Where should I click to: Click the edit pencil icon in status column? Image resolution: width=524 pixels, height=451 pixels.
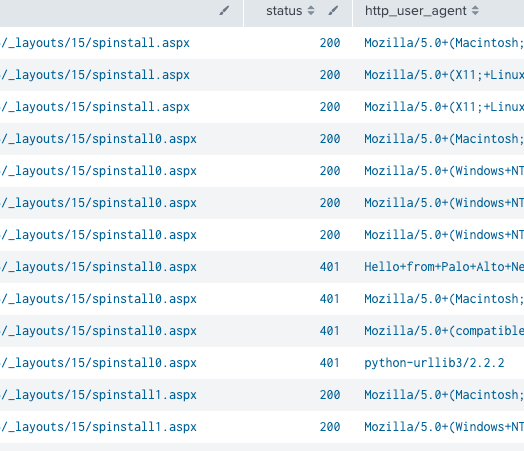tap(333, 11)
